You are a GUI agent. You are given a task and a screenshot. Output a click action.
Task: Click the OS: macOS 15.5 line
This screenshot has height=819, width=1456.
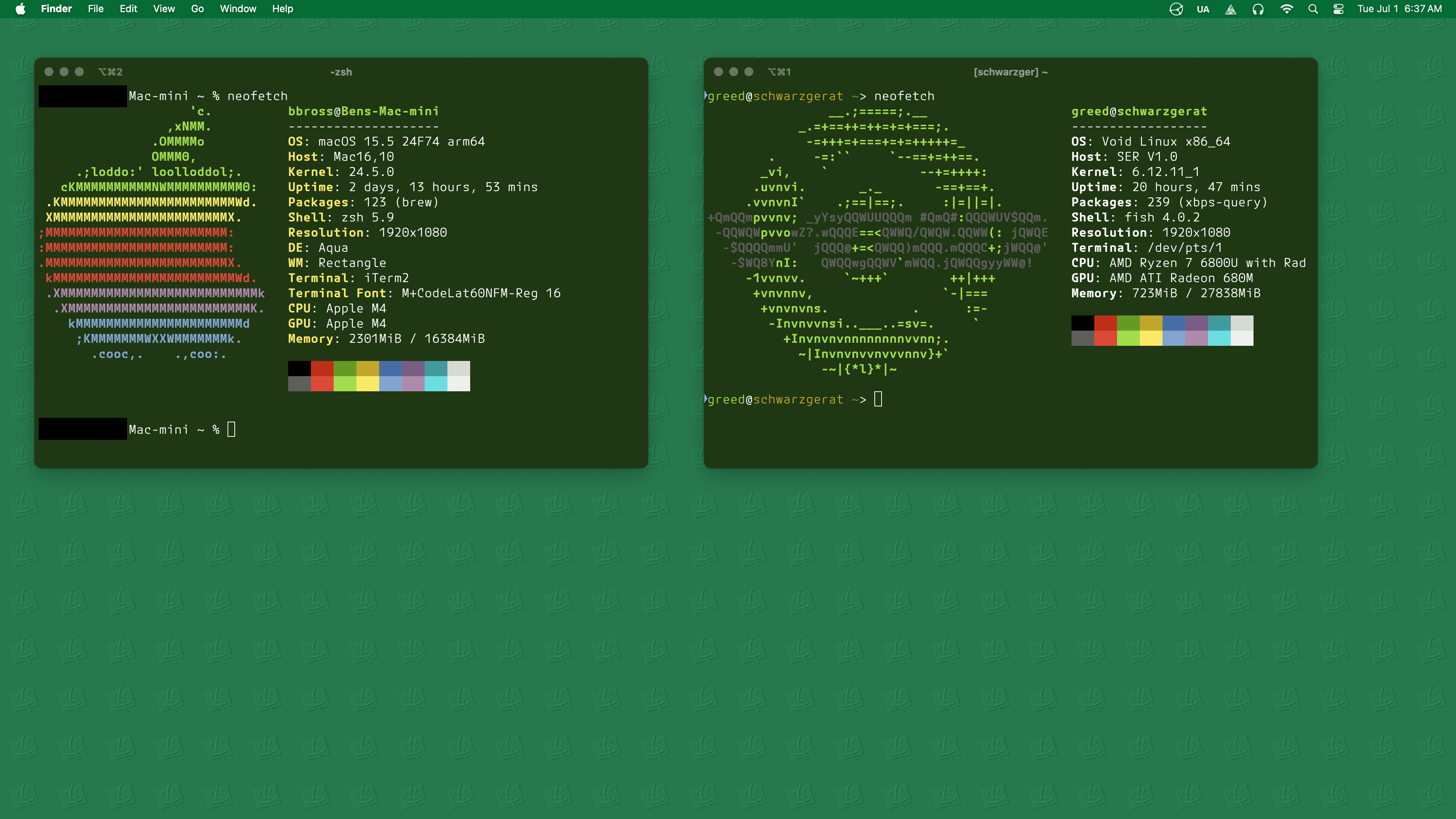point(387,142)
